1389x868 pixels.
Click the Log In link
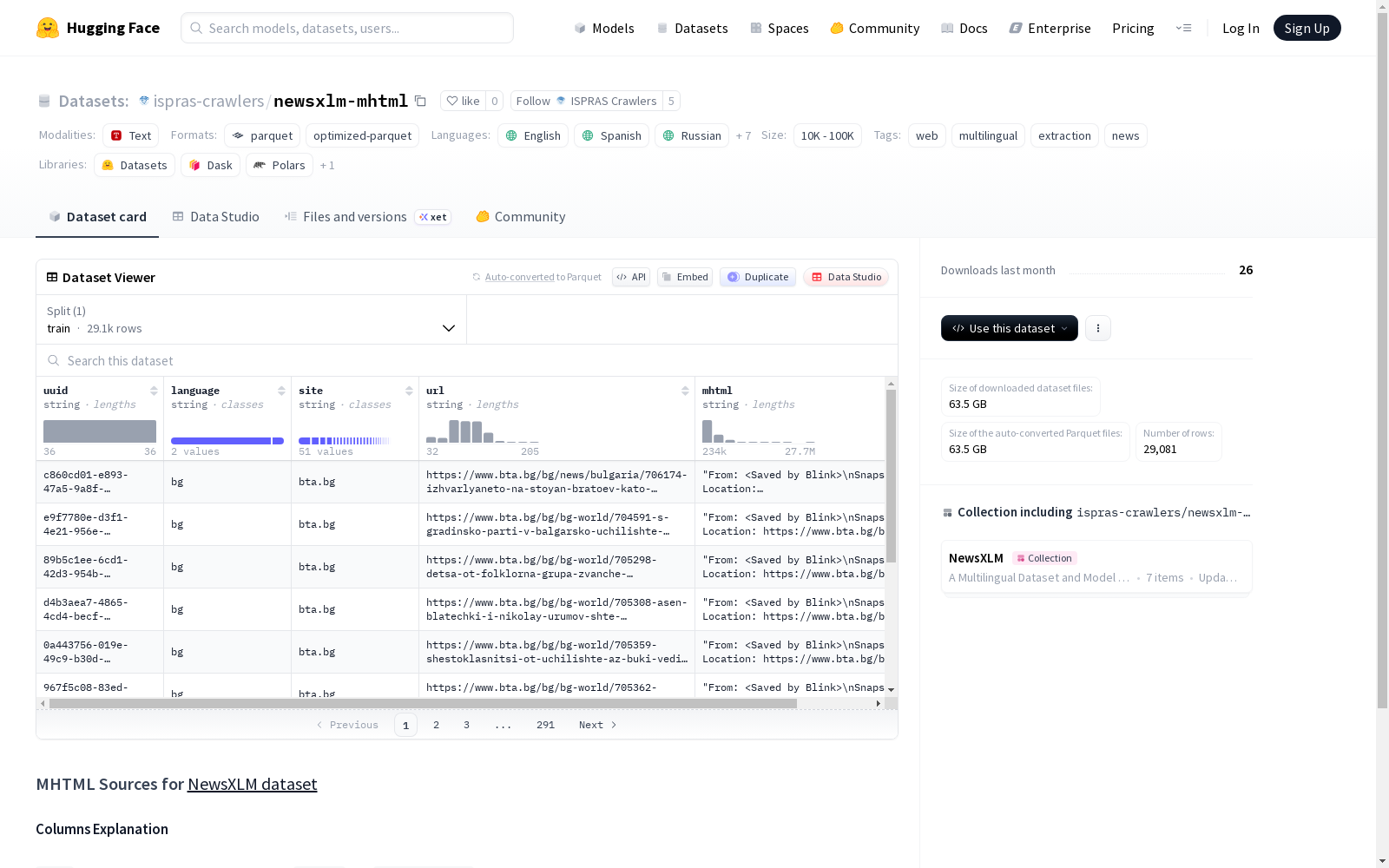1241,28
